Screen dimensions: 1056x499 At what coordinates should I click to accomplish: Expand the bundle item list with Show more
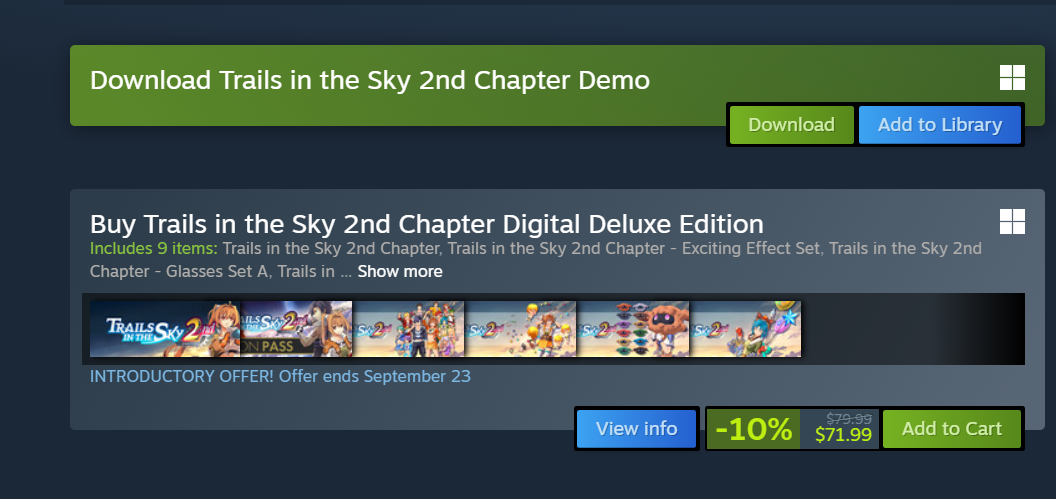pos(400,271)
